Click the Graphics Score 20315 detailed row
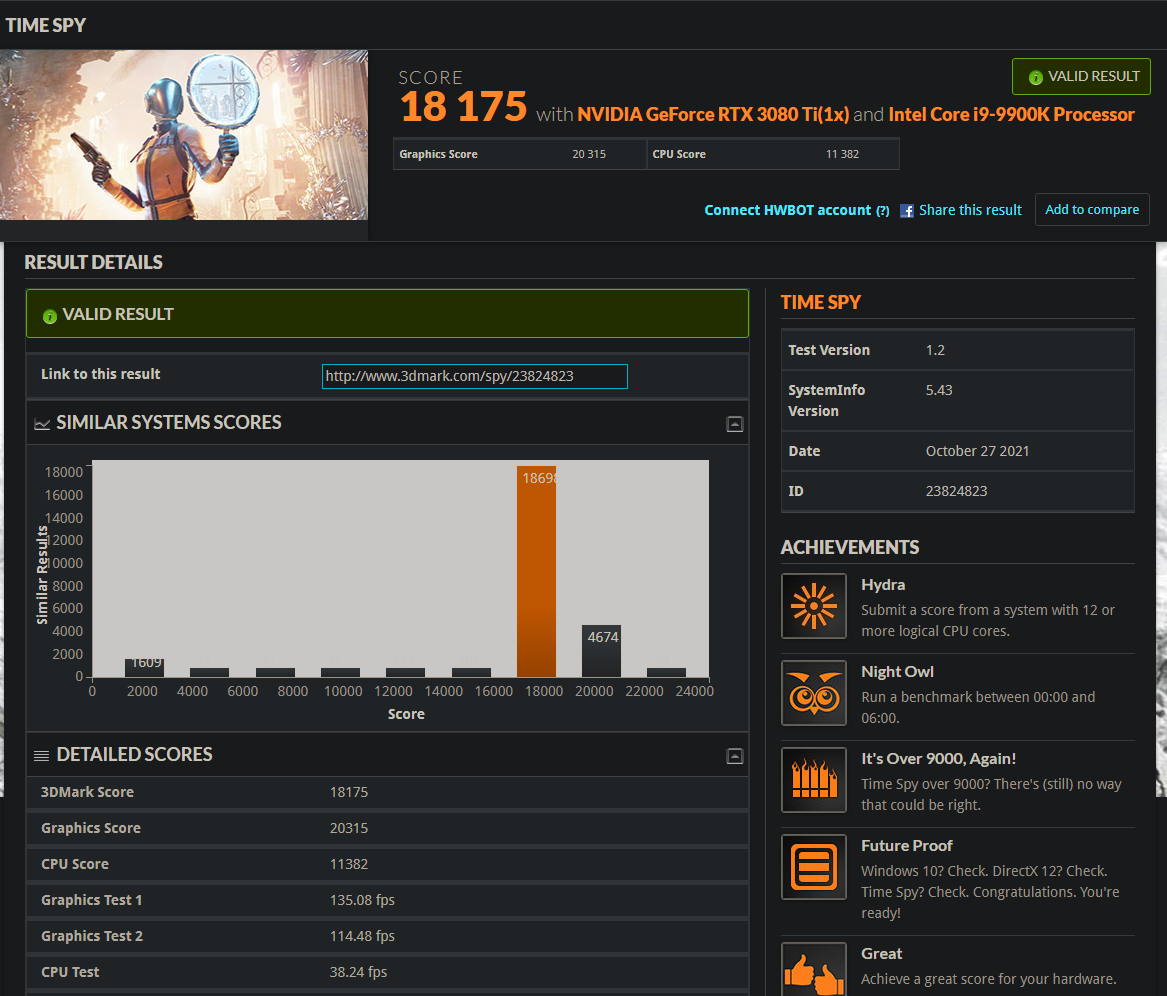The image size is (1167, 996). (387, 828)
